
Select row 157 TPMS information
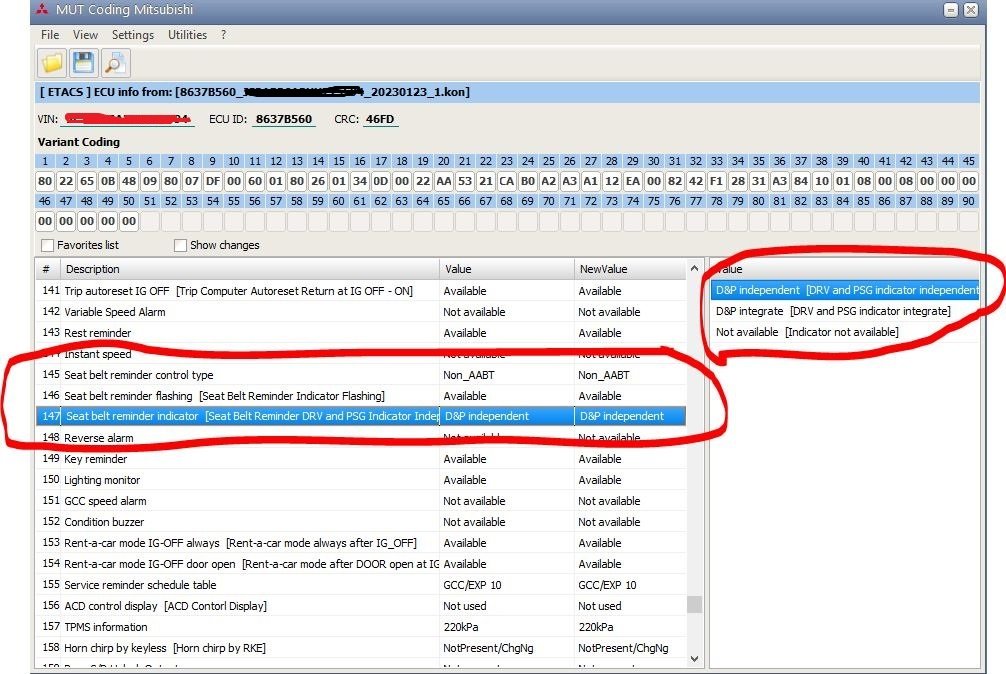361,627
